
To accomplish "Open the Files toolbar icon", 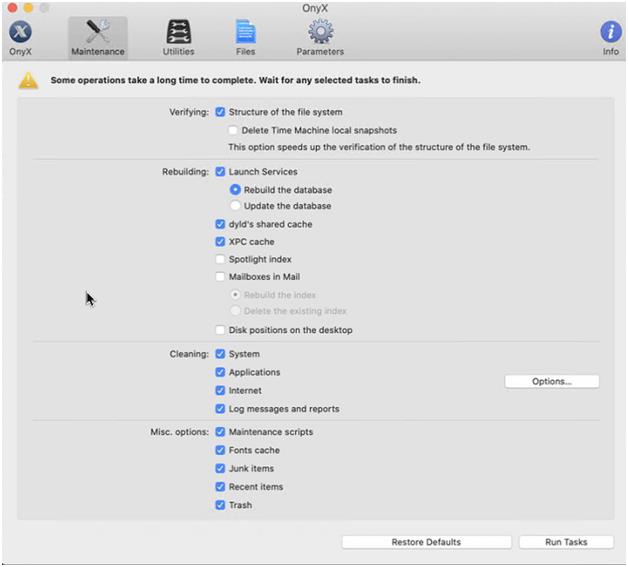I will pos(246,38).
